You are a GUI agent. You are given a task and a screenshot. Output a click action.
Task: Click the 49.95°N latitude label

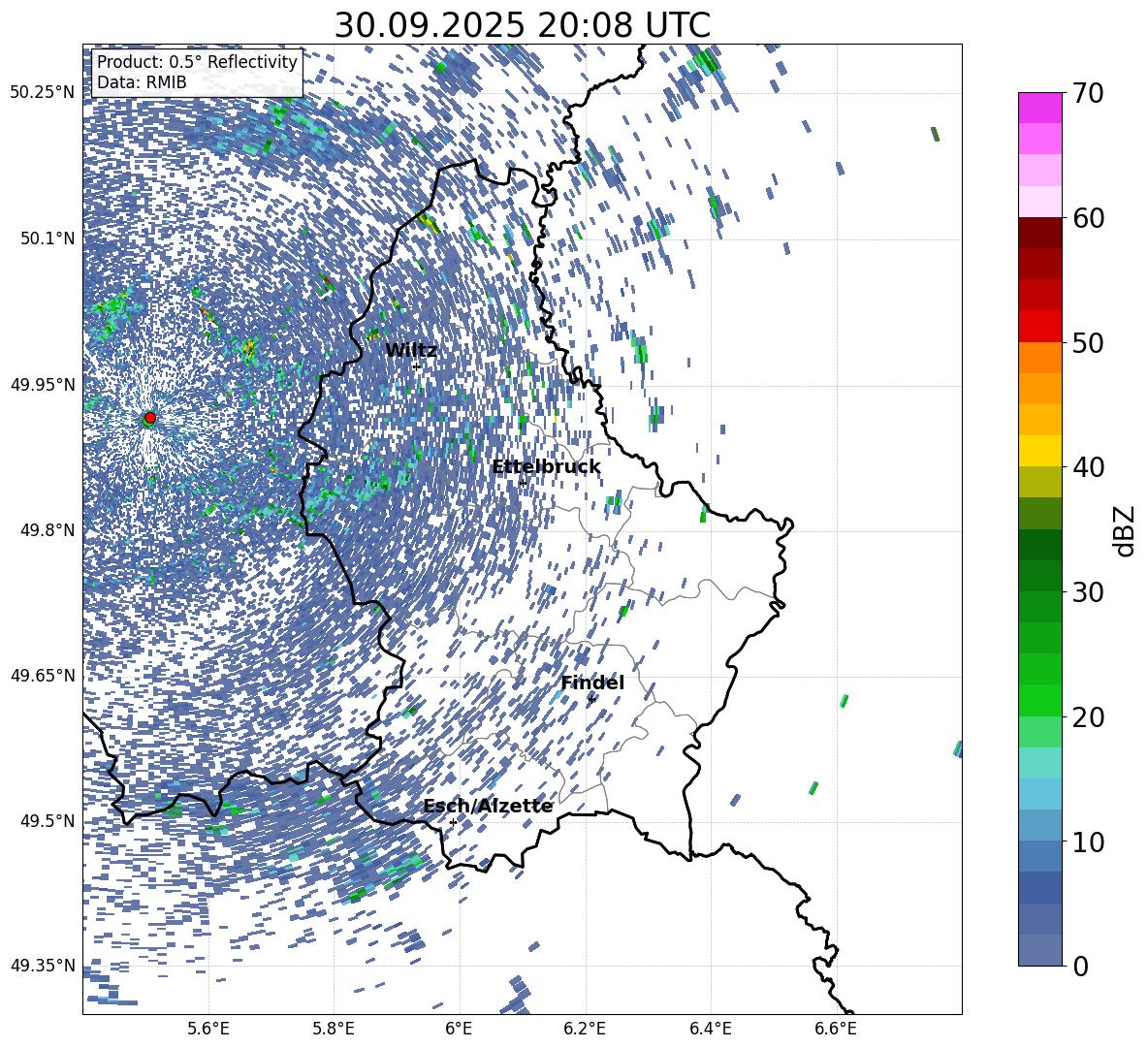click(43, 384)
